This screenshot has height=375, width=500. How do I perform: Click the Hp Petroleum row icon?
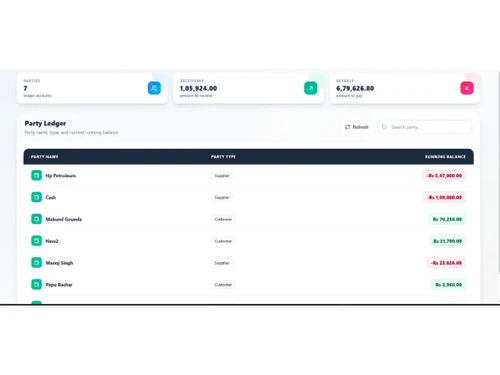36,175
